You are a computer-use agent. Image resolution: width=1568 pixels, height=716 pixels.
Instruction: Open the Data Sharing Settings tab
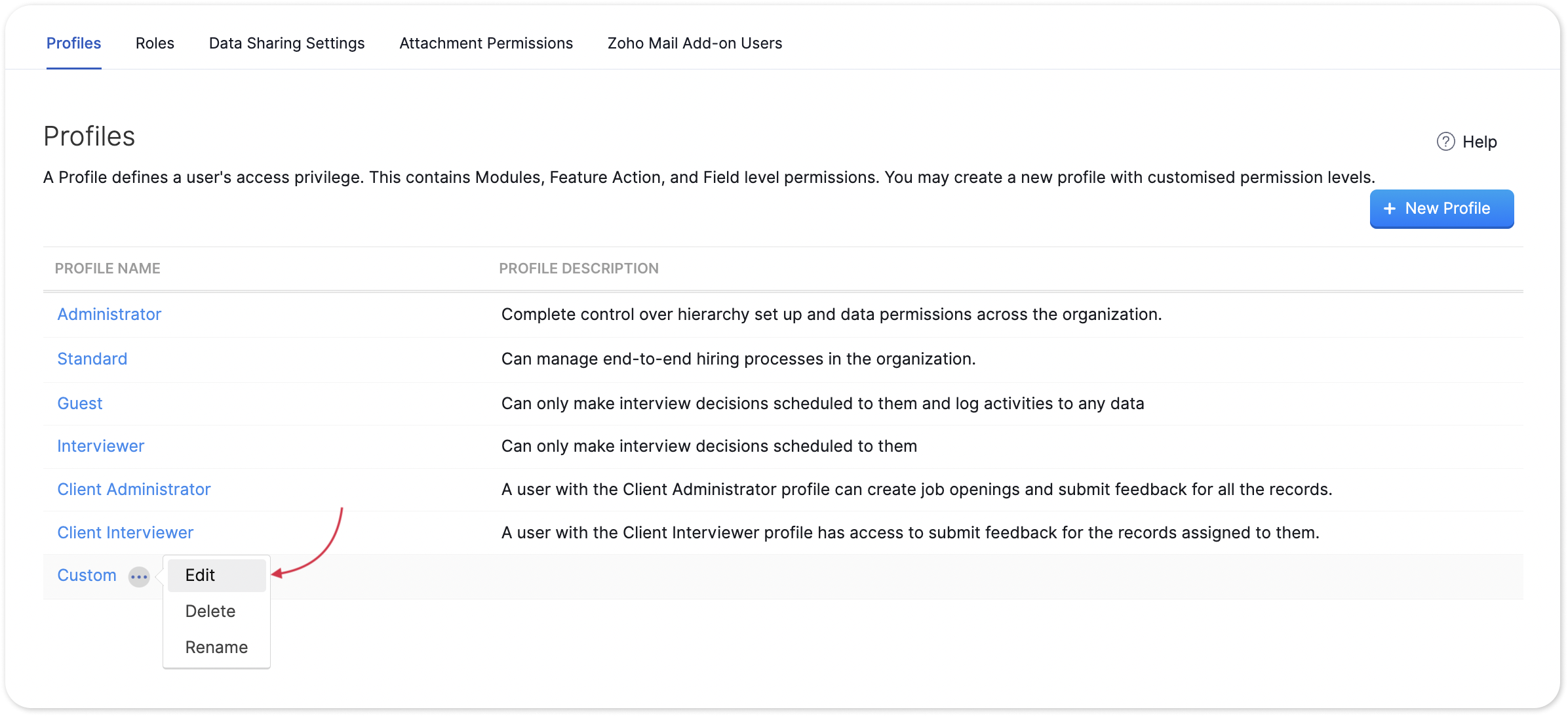[x=286, y=43]
